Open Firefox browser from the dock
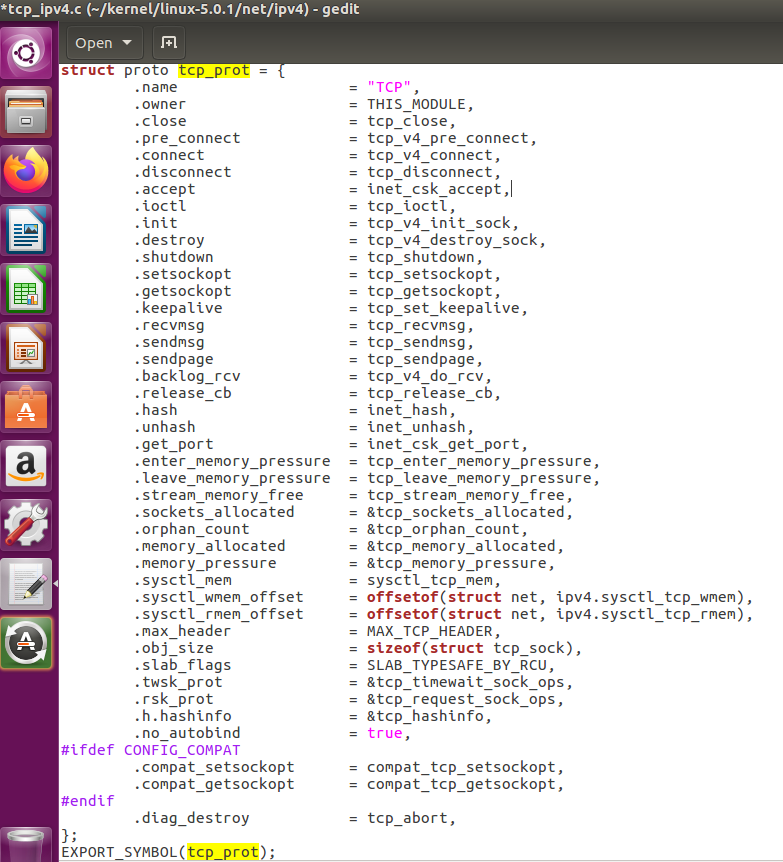The width and height of the screenshot is (783, 862). [x=26, y=171]
